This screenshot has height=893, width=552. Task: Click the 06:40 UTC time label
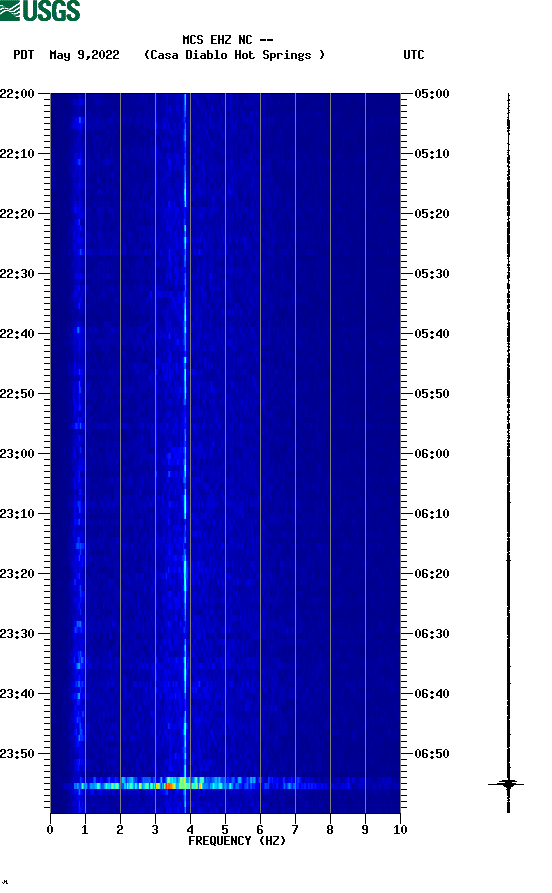432,694
